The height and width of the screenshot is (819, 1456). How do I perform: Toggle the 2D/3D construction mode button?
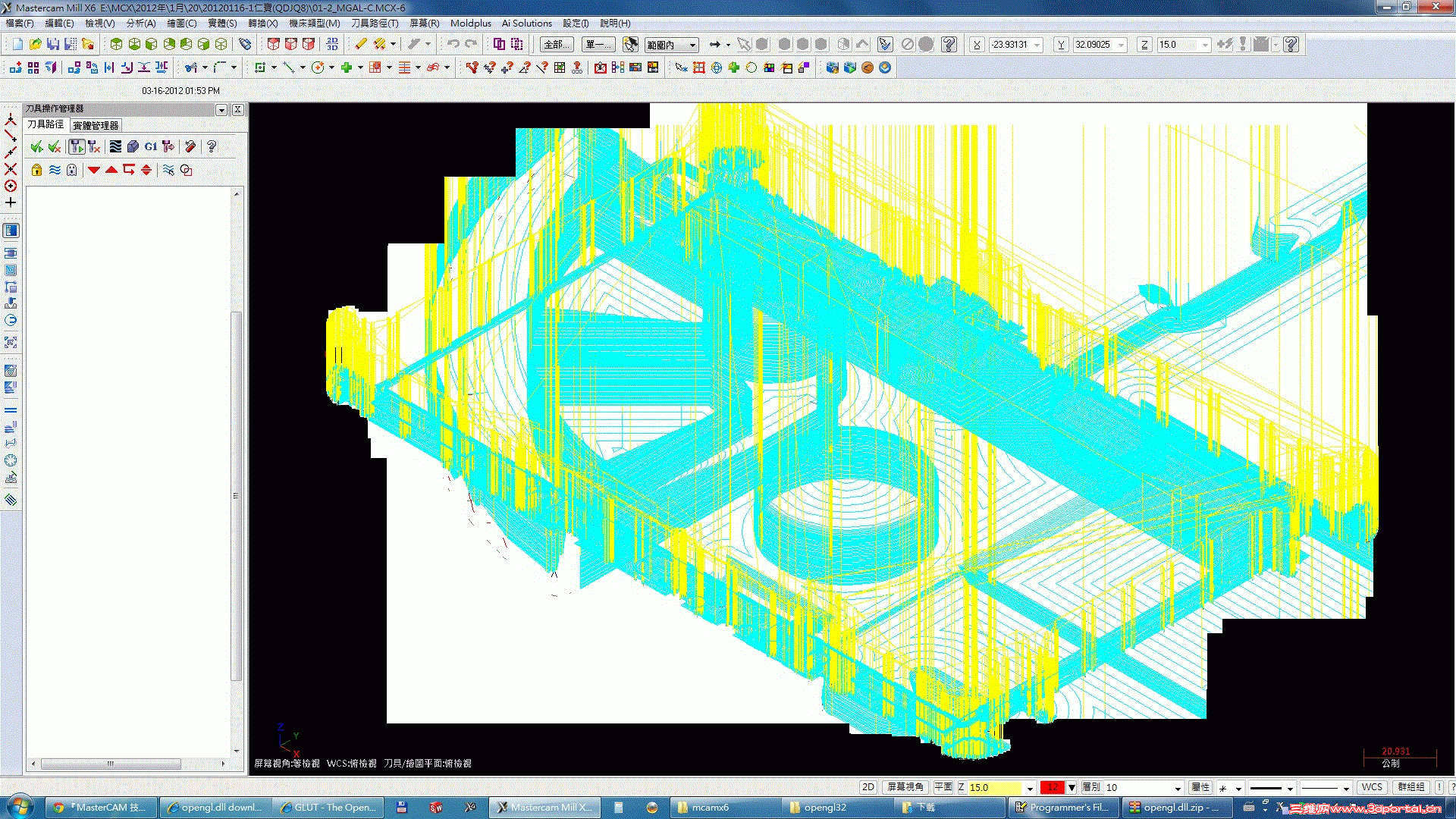pos(868,787)
